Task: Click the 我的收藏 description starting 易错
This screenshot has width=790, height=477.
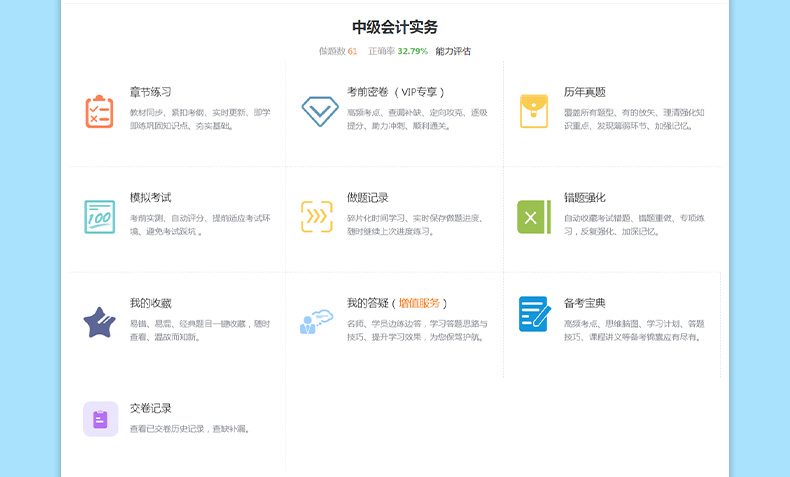Action: click(200, 330)
